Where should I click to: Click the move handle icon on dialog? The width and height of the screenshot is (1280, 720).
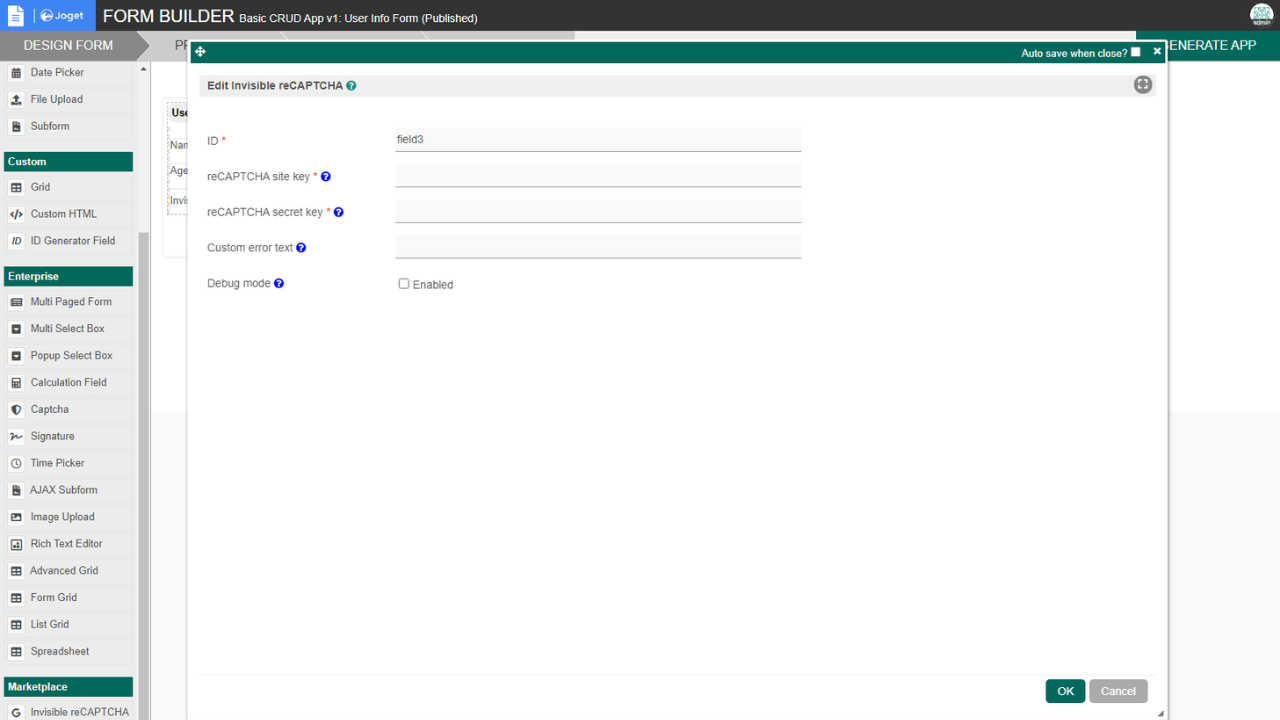click(x=200, y=52)
